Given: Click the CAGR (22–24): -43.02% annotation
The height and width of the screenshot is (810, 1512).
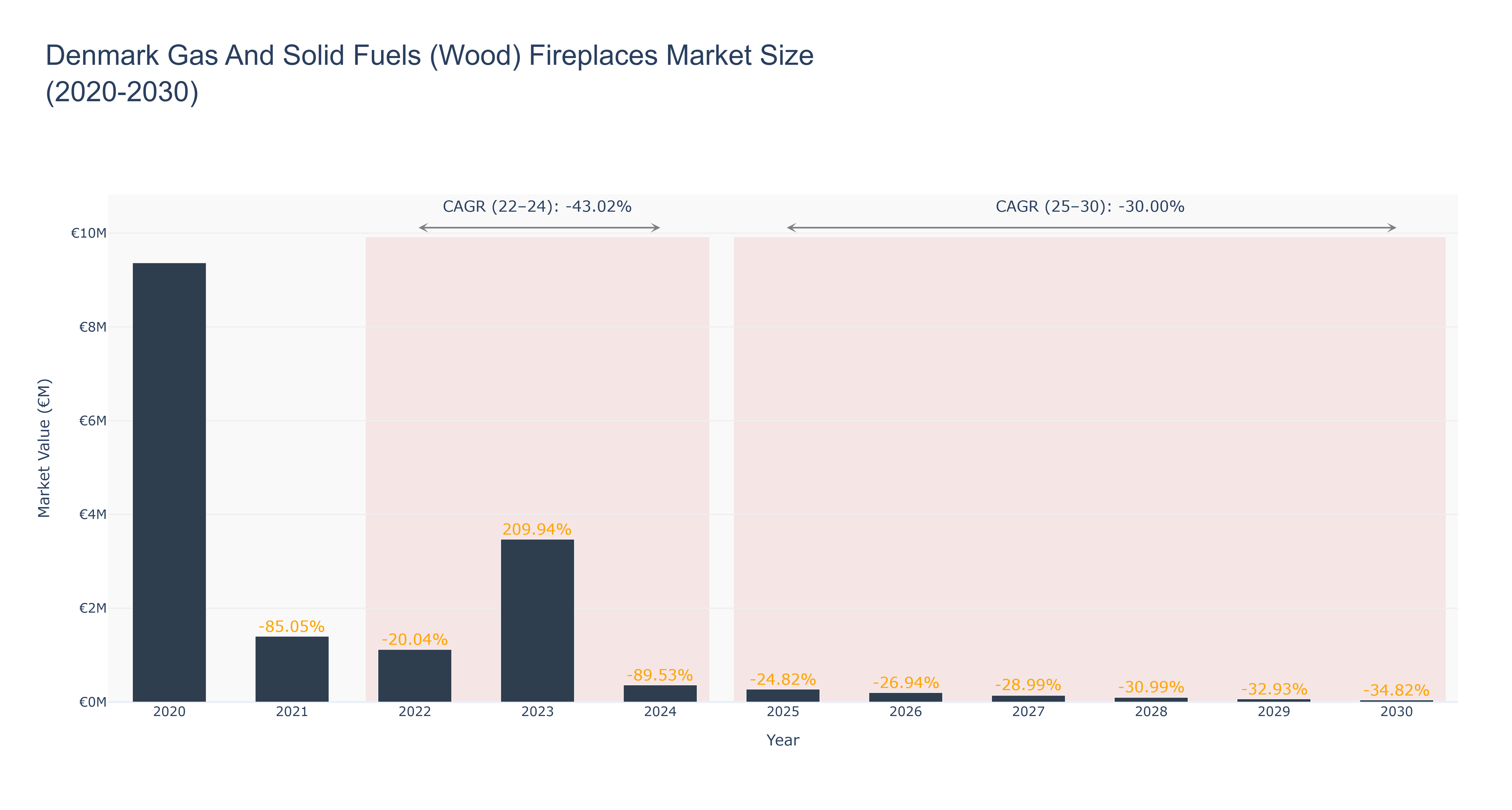Looking at the screenshot, I should pos(537,207).
